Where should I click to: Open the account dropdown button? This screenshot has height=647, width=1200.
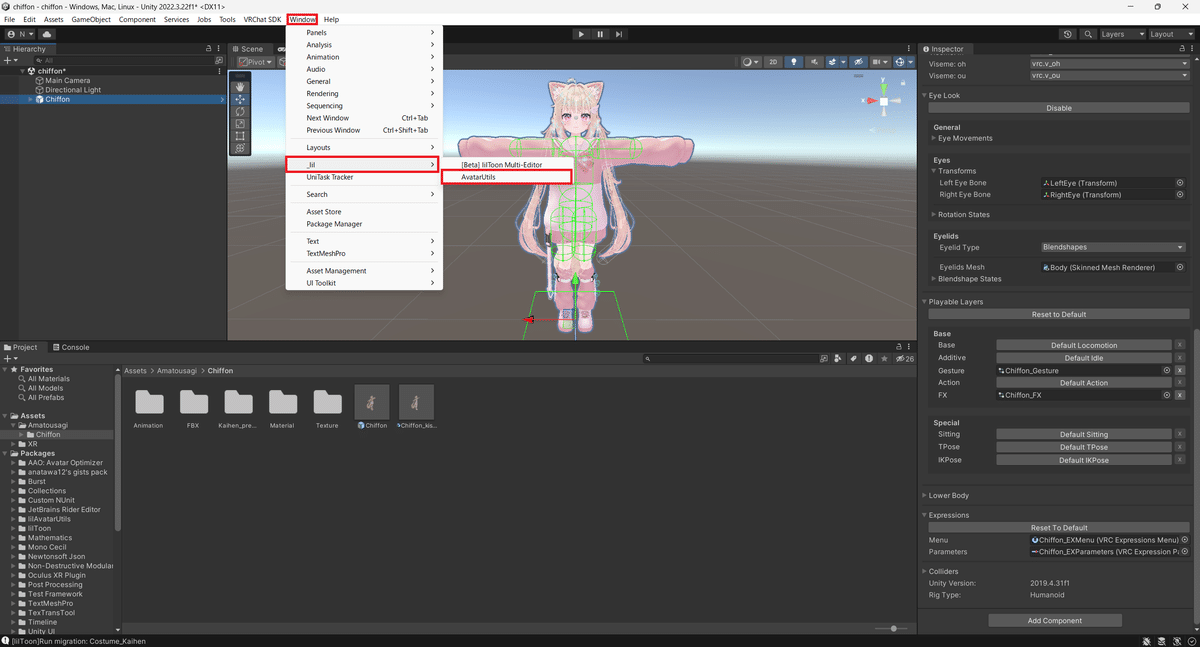(x=20, y=34)
